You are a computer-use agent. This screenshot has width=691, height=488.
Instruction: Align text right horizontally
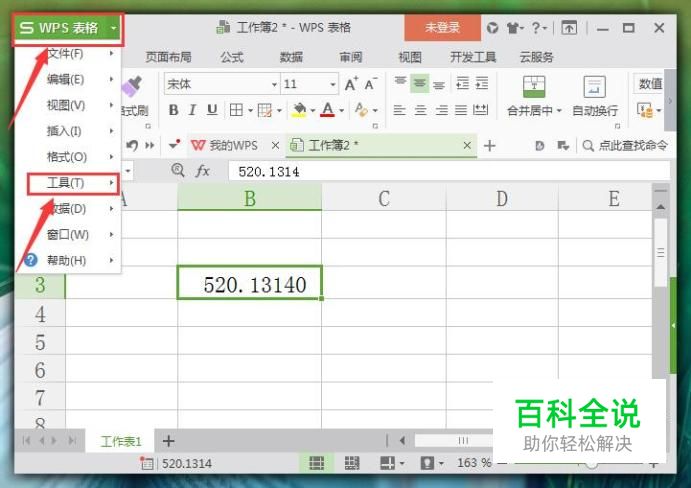[441, 110]
